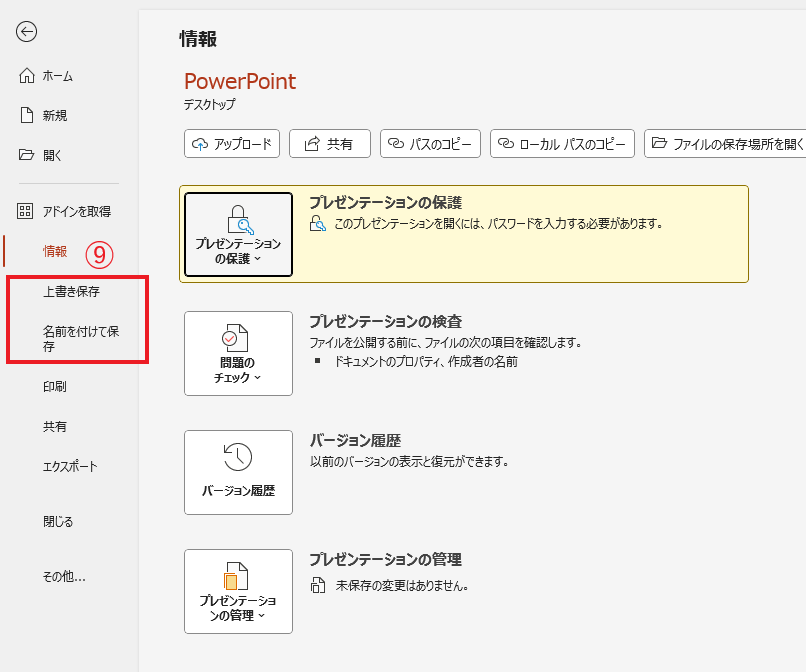
Task: Expand the 問題のチェック dropdown button
Action: (239, 353)
